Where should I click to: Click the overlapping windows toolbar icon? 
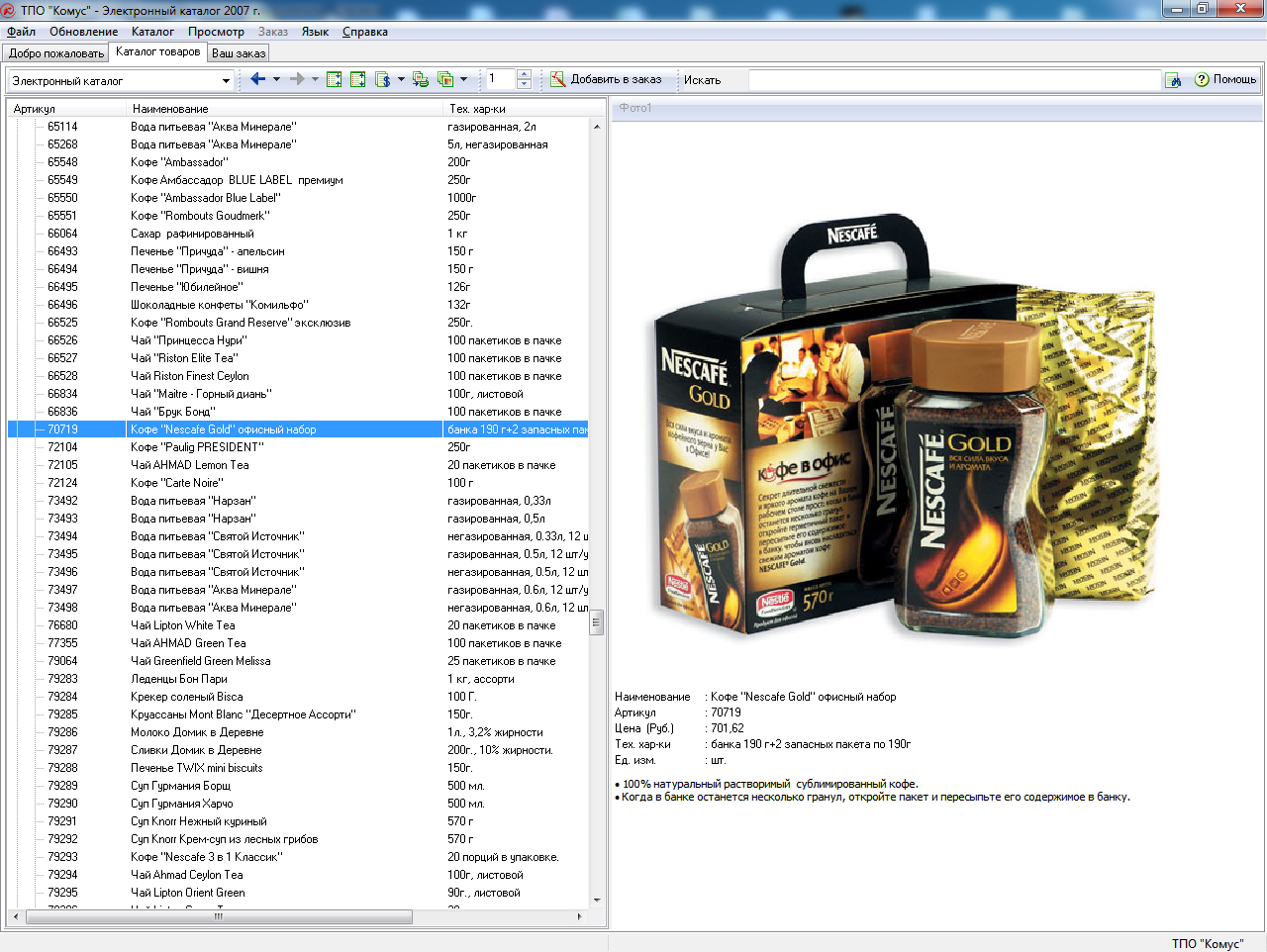[445, 79]
